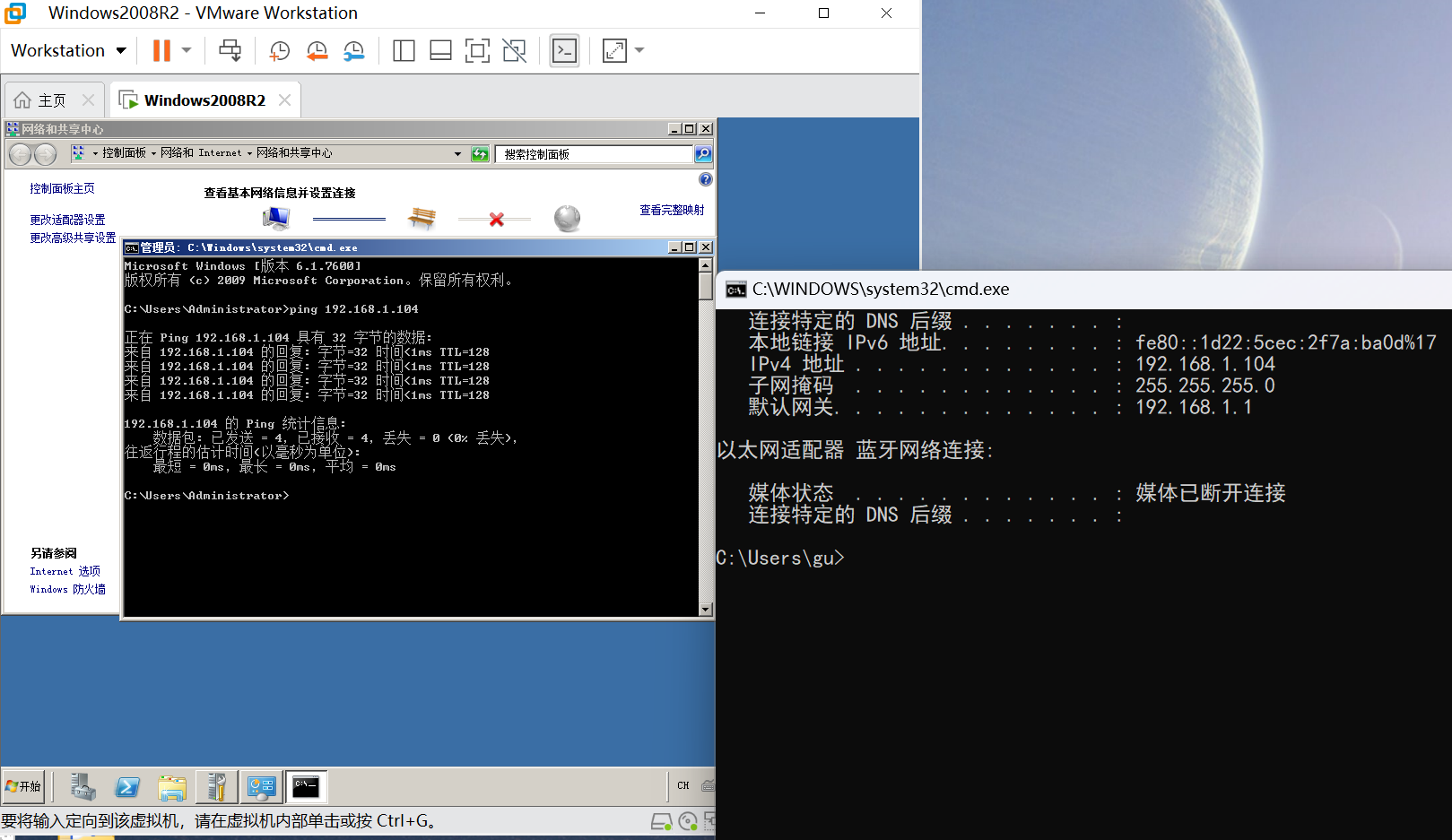Open Internet 选项 link
This screenshot has width=1452, height=840.
click(x=65, y=571)
